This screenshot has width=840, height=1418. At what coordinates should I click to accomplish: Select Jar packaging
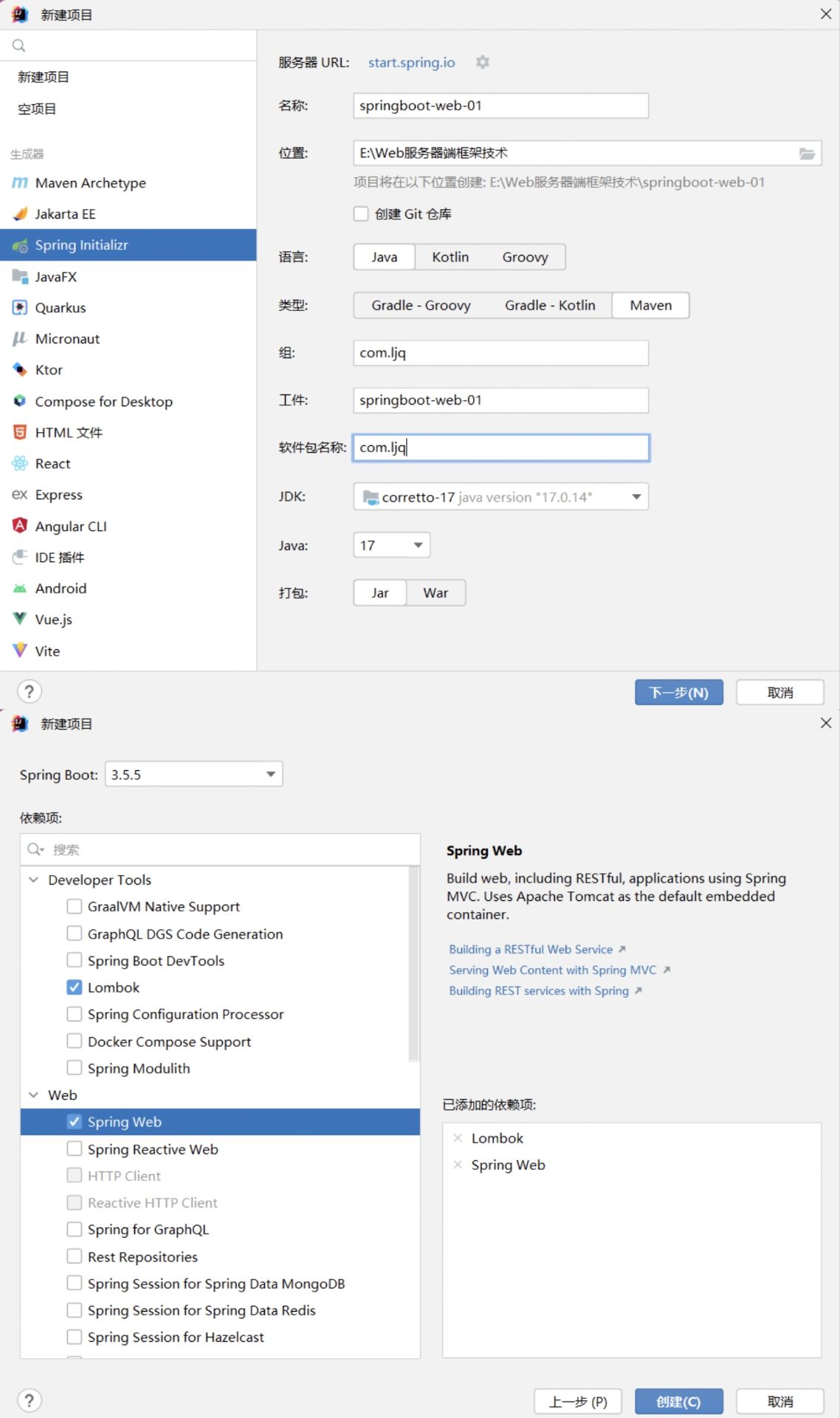[380, 592]
